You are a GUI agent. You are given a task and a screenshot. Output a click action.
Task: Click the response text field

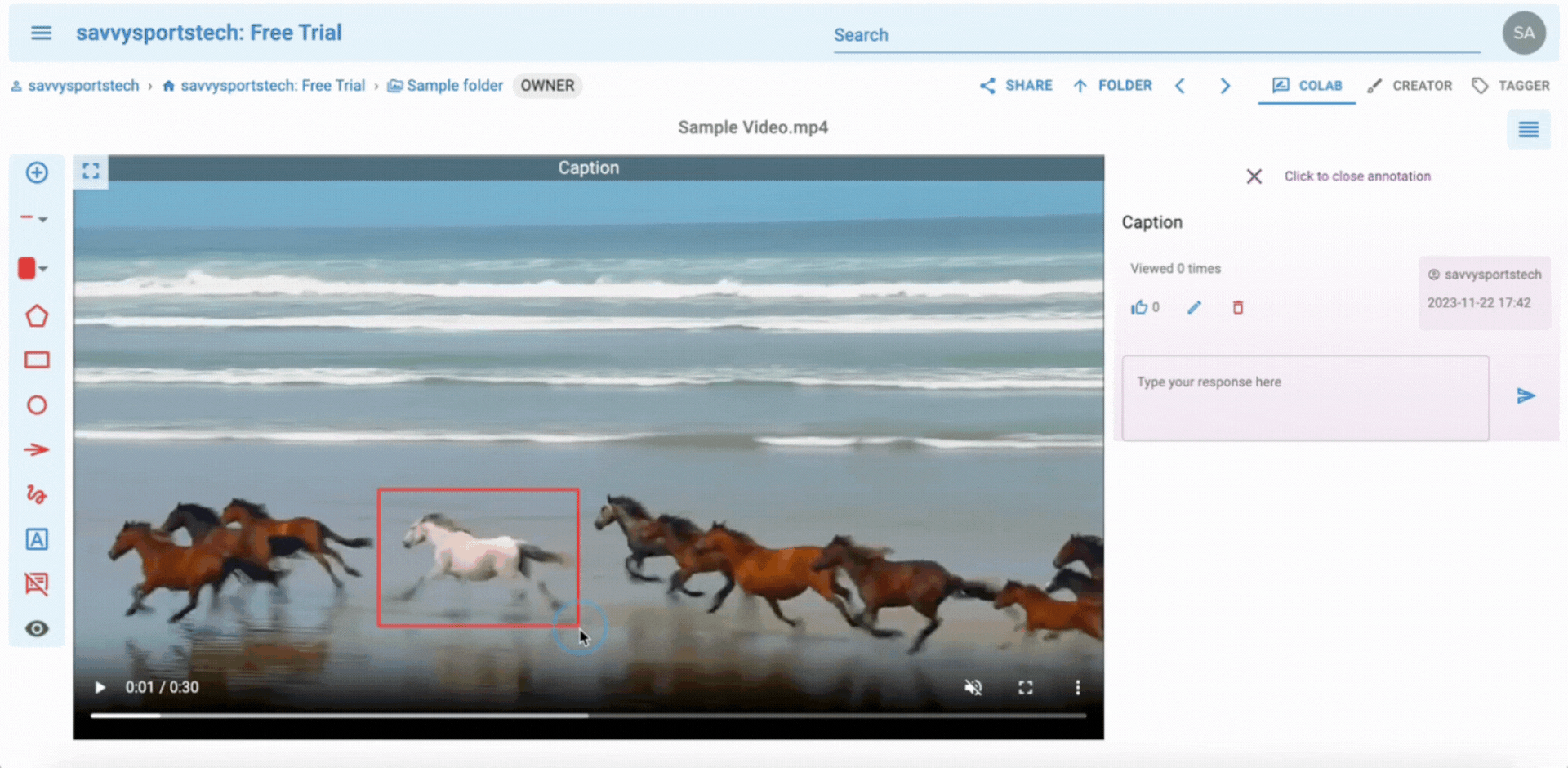coord(1305,398)
